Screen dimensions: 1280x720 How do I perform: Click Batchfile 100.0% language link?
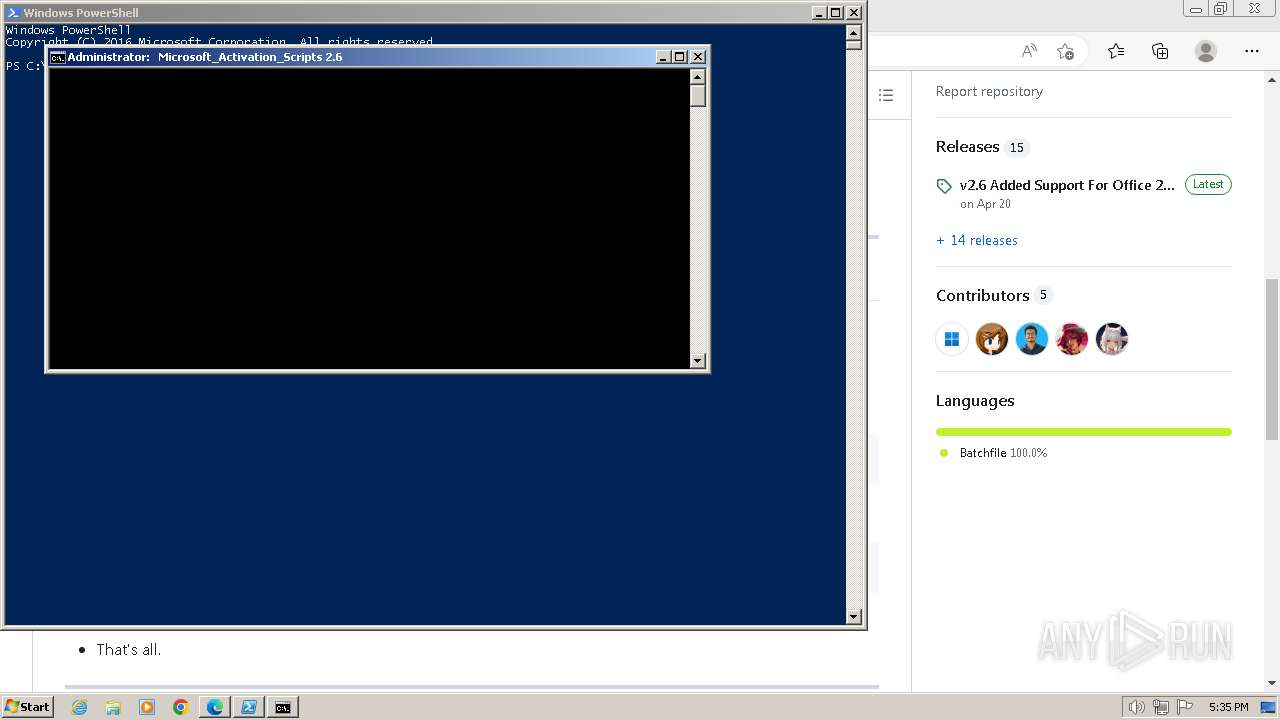(x=1003, y=453)
